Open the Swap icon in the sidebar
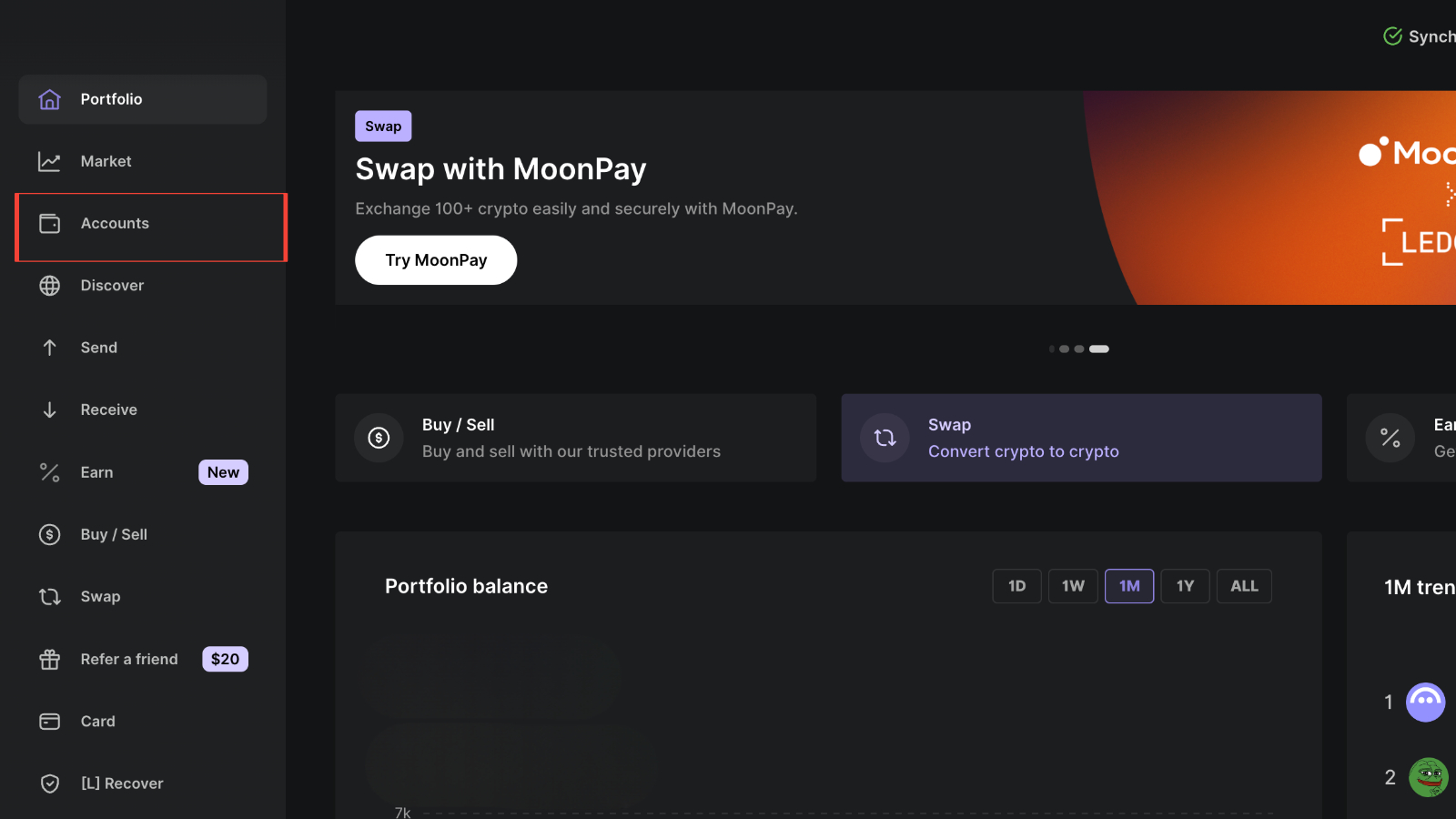Image resolution: width=1456 pixels, height=819 pixels. tap(49, 596)
